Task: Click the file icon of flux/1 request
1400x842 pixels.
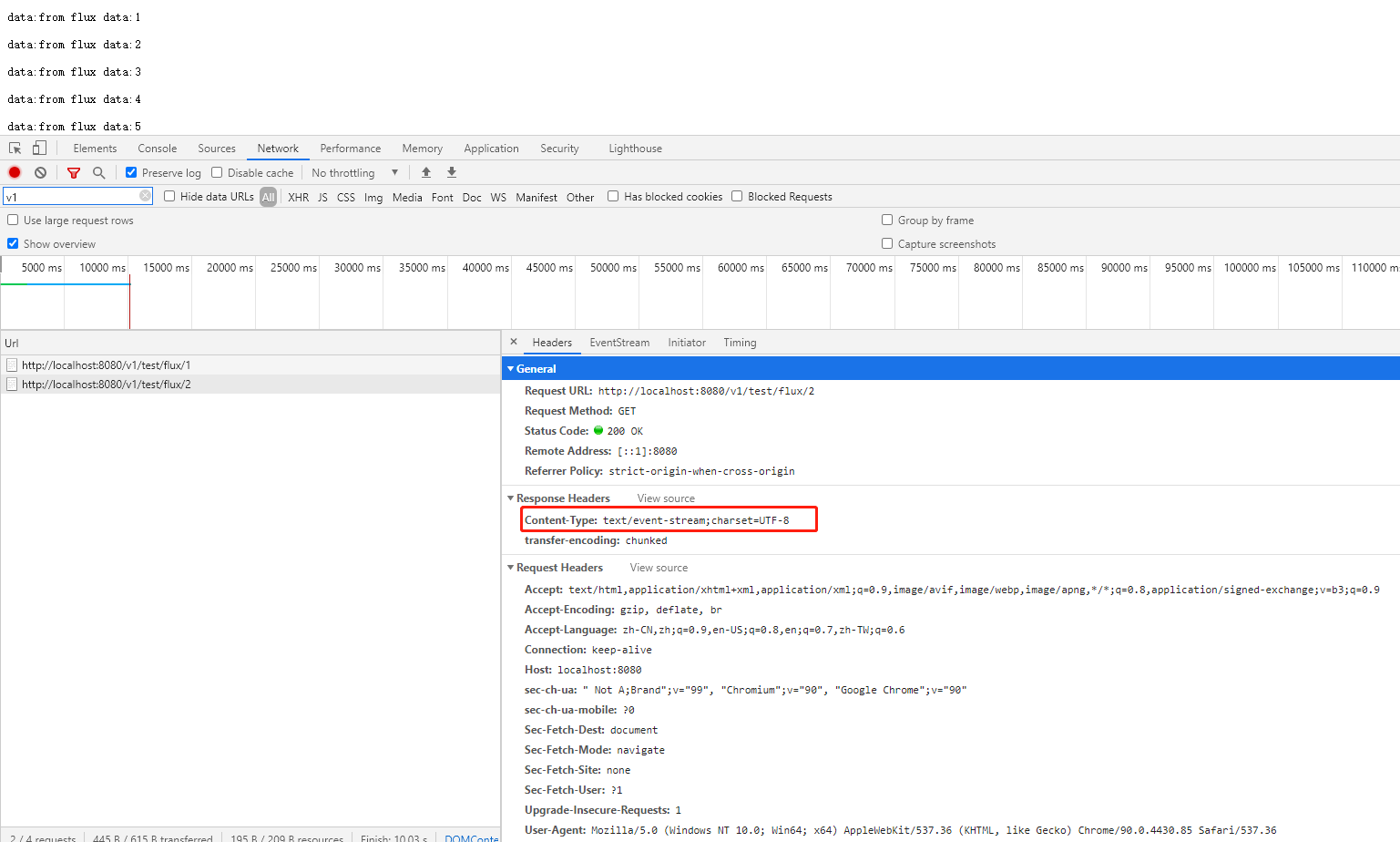Action: (x=12, y=365)
